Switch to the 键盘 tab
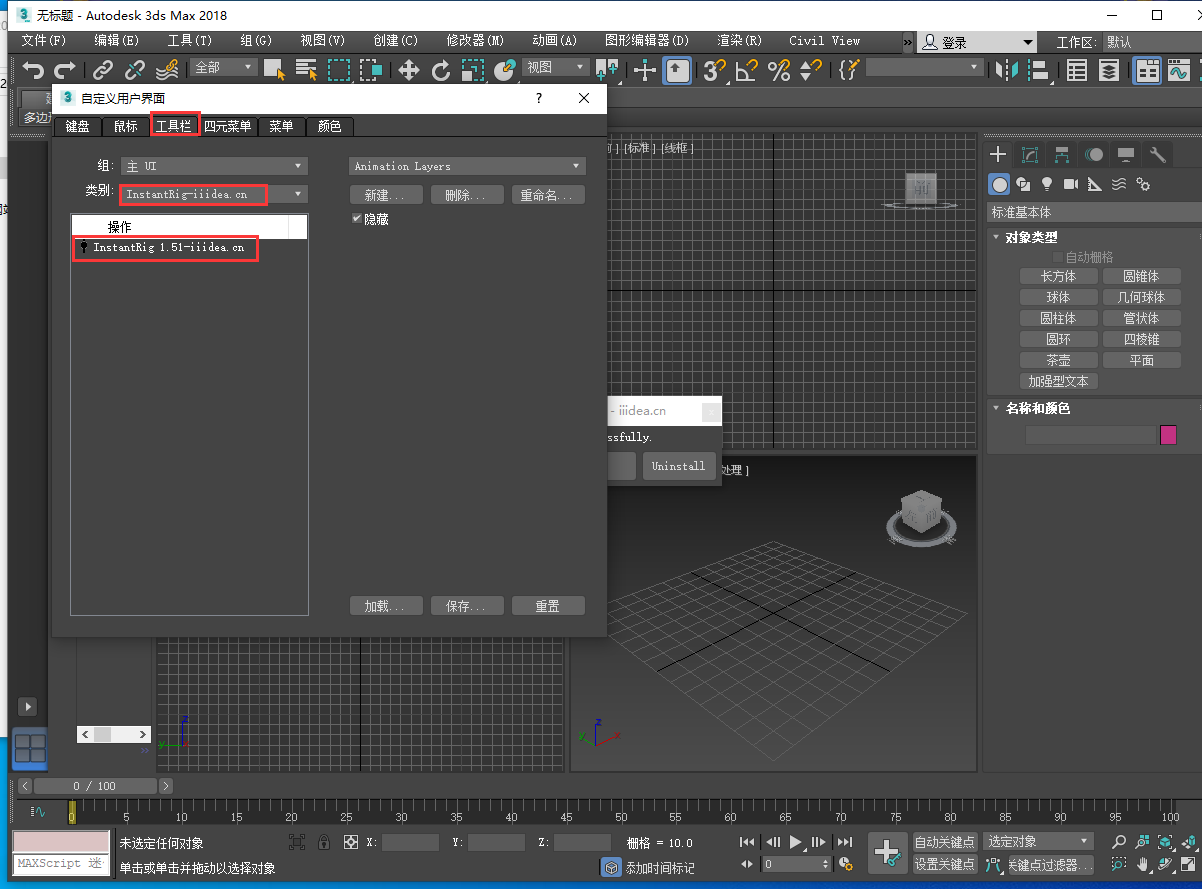The image size is (1202, 889). pyautogui.click(x=77, y=126)
